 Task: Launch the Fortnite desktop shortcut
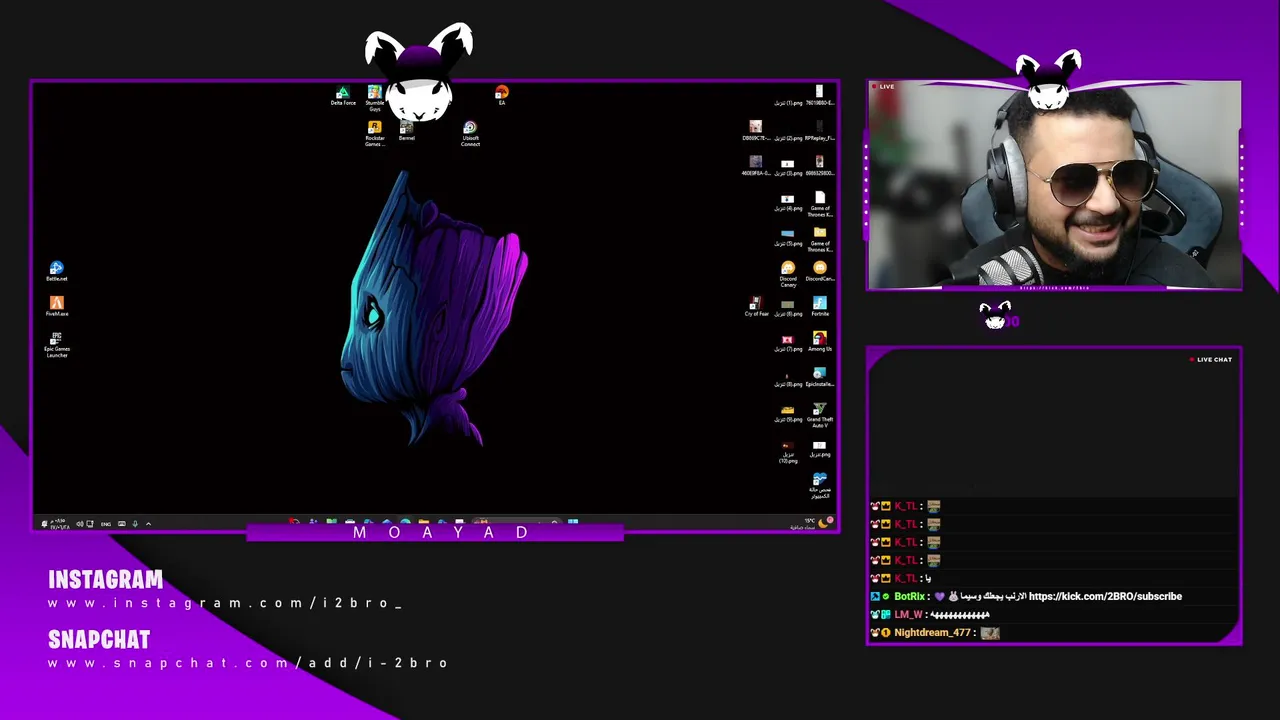(x=820, y=306)
